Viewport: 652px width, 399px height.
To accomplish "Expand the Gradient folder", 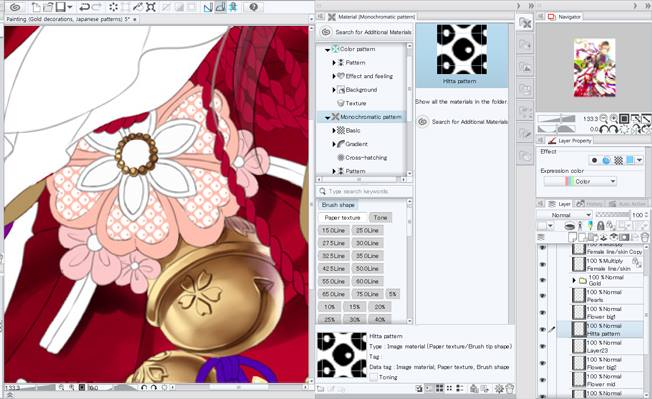I will [334, 144].
